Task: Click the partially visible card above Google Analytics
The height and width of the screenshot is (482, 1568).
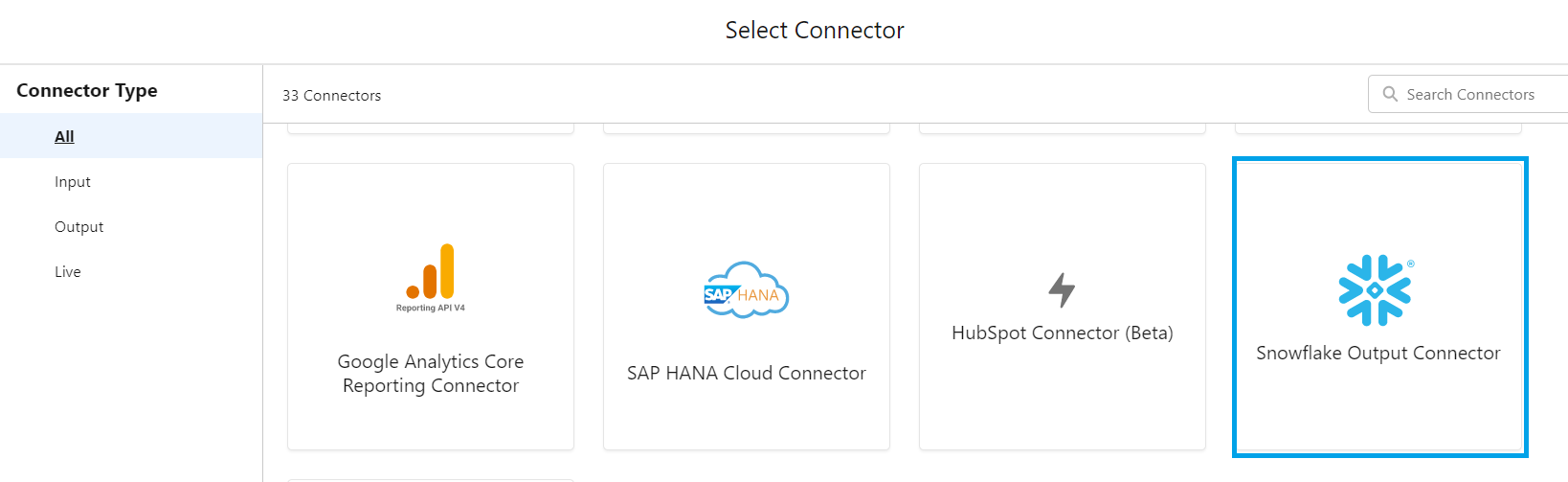Action: (x=431, y=128)
